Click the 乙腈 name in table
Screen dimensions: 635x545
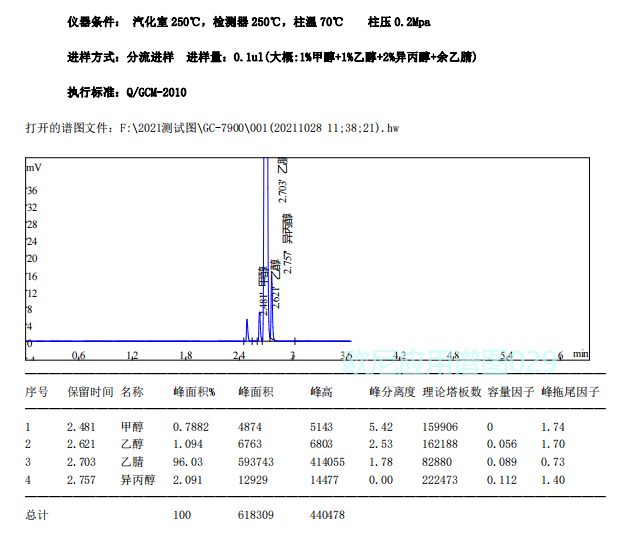[132, 462]
